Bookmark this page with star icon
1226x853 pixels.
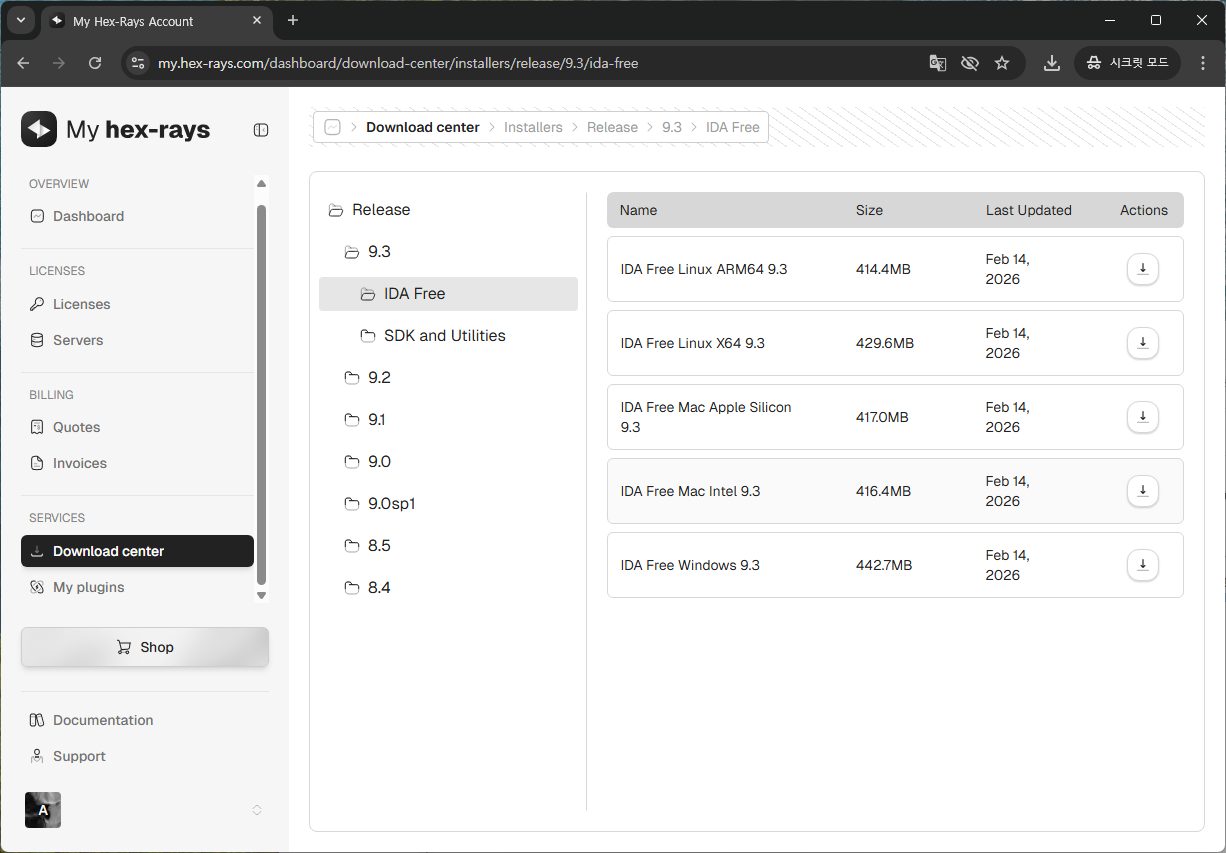click(x=1001, y=63)
